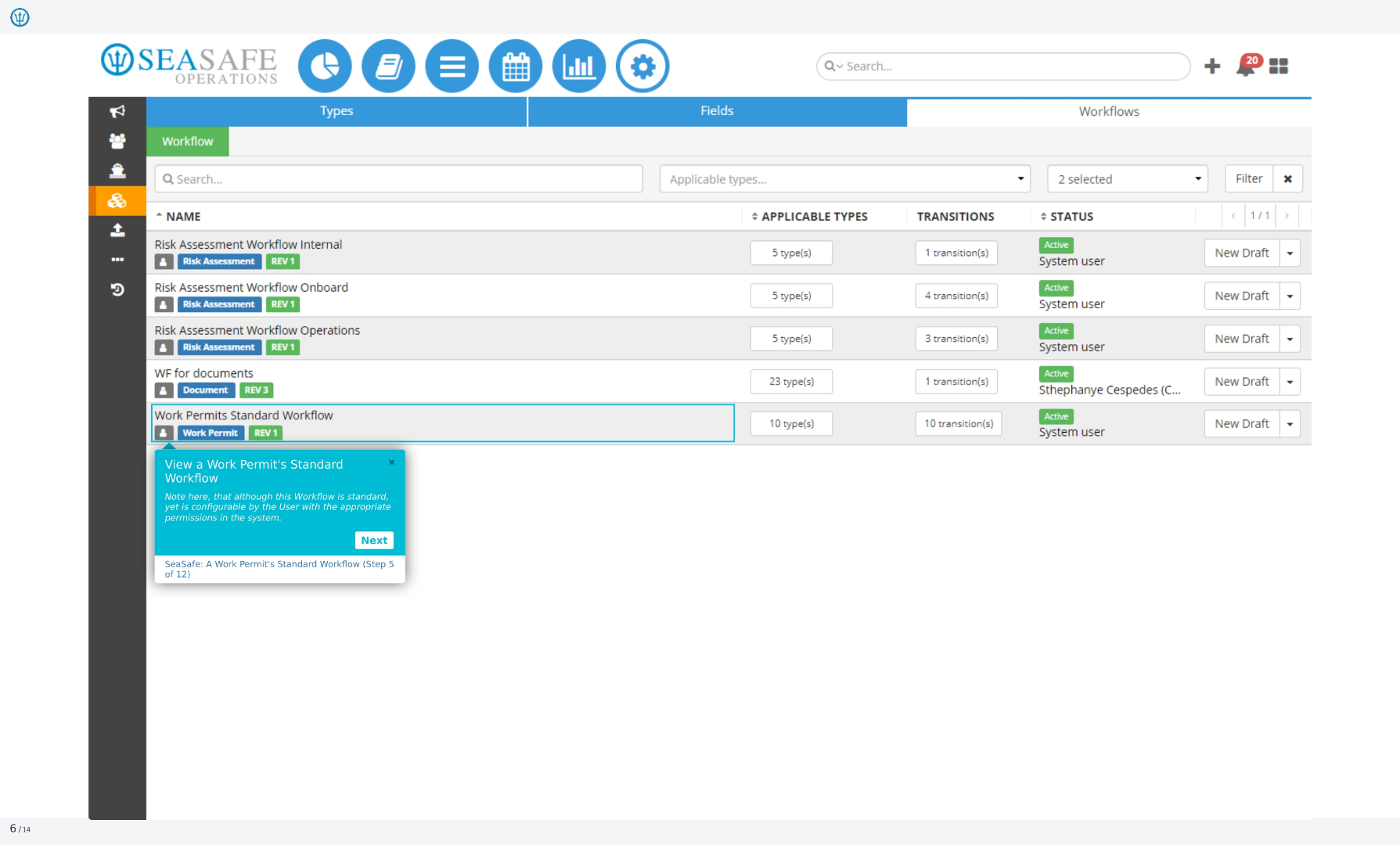The image size is (1400, 845).
Task: Open the upload sidebar icon
Action: click(x=117, y=230)
